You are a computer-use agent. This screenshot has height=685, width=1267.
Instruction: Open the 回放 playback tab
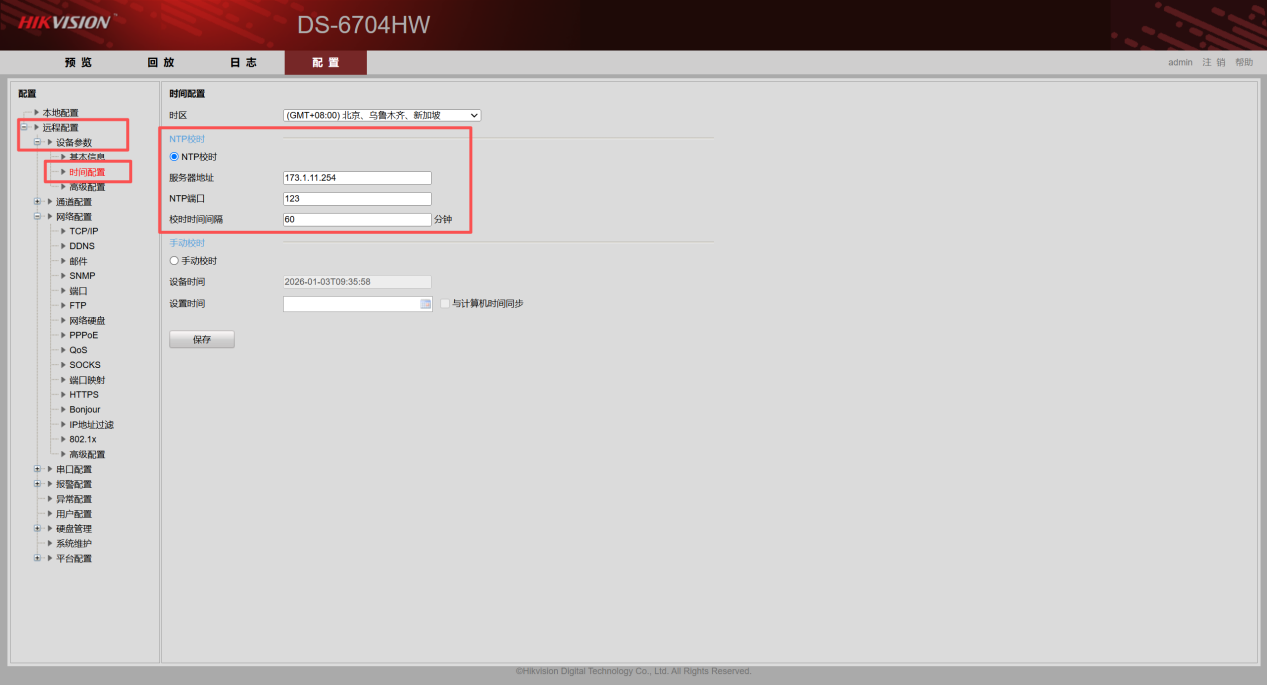[x=161, y=63]
